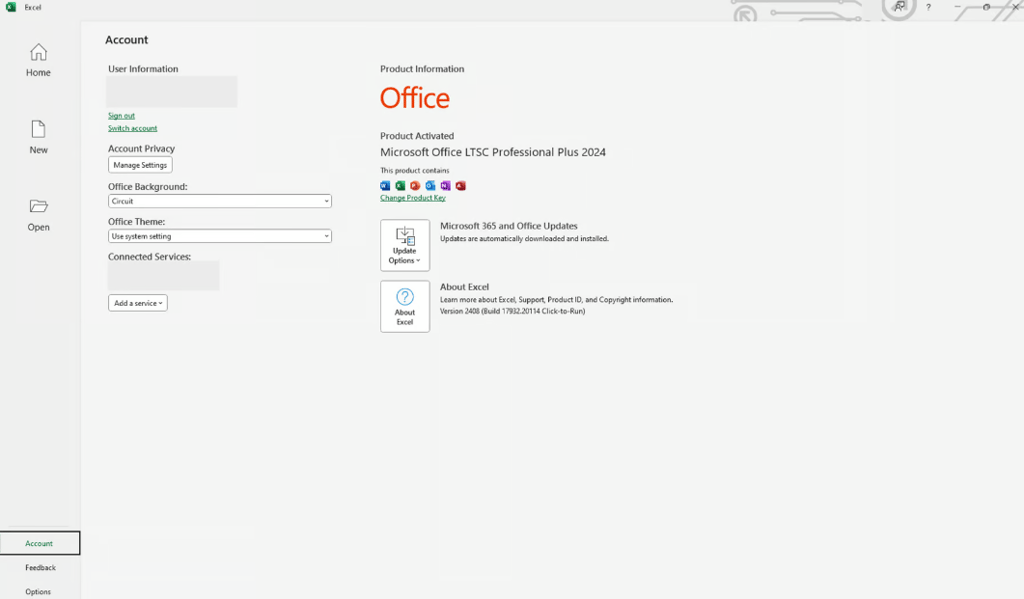
Task: Click the 'Updates are automatically downloaded' text
Action: tap(524, 239)
